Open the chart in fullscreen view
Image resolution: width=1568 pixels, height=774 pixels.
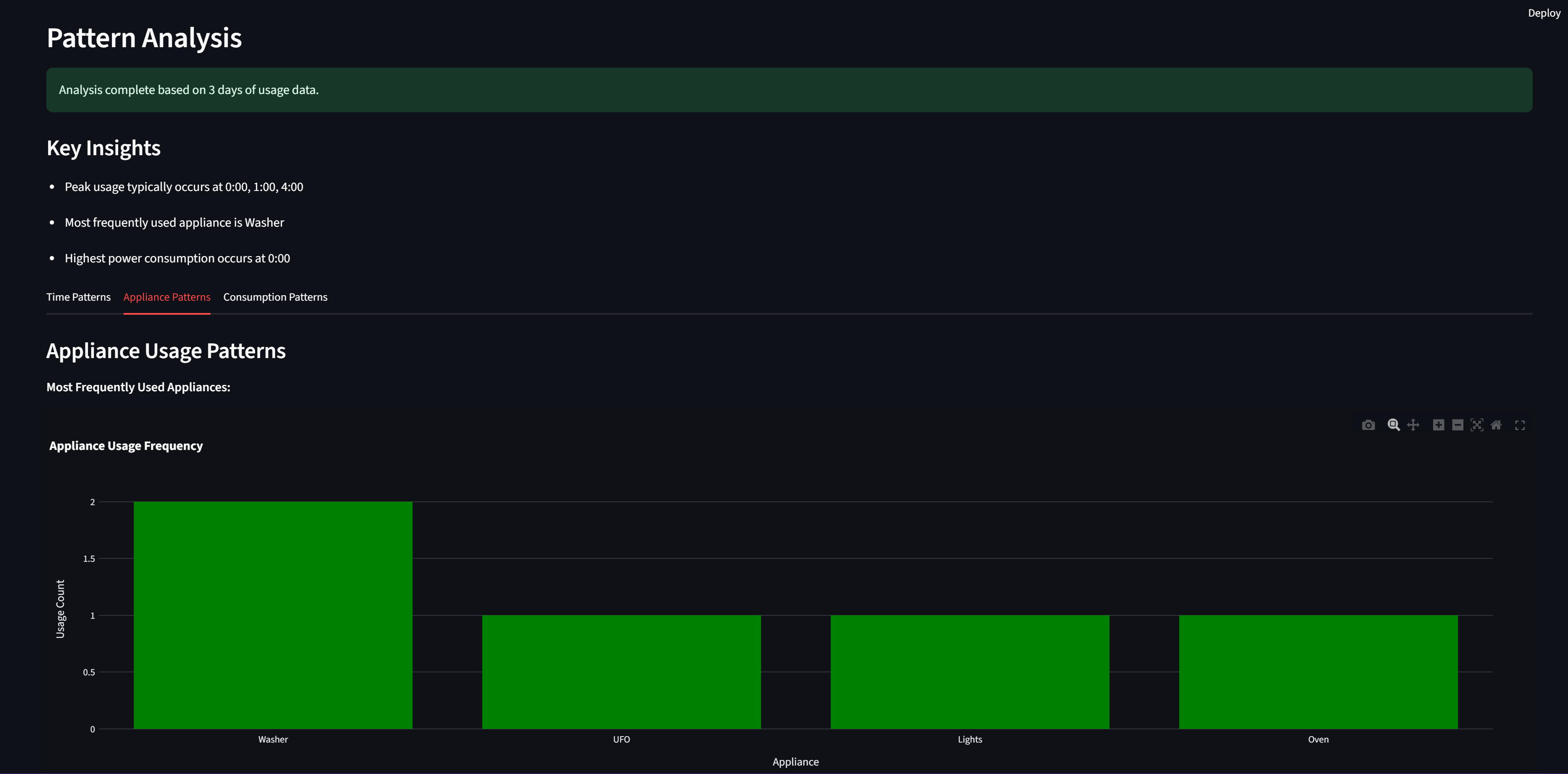click(1520, 425)
